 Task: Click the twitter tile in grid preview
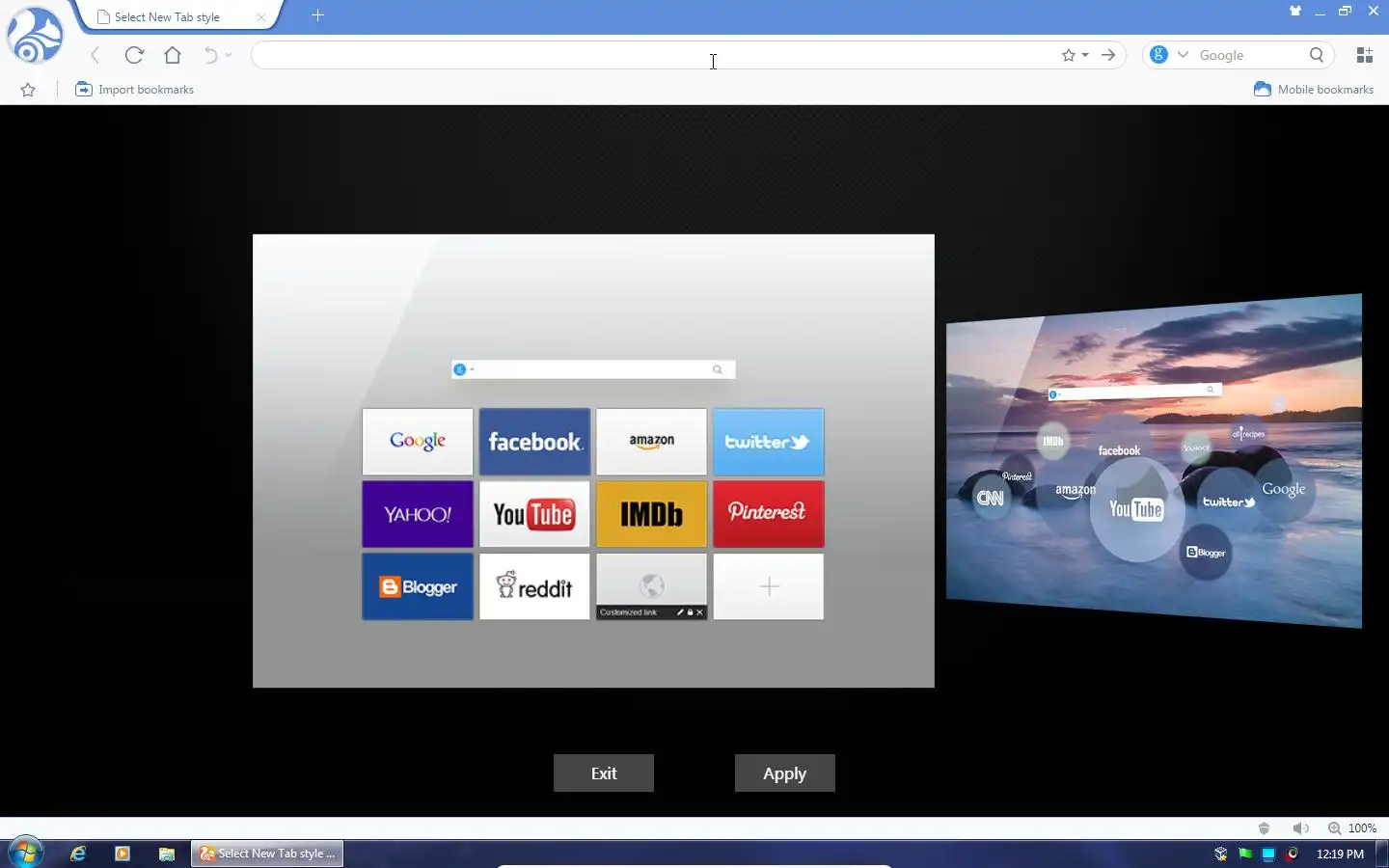pyautogui.click(x=768, y=442)
